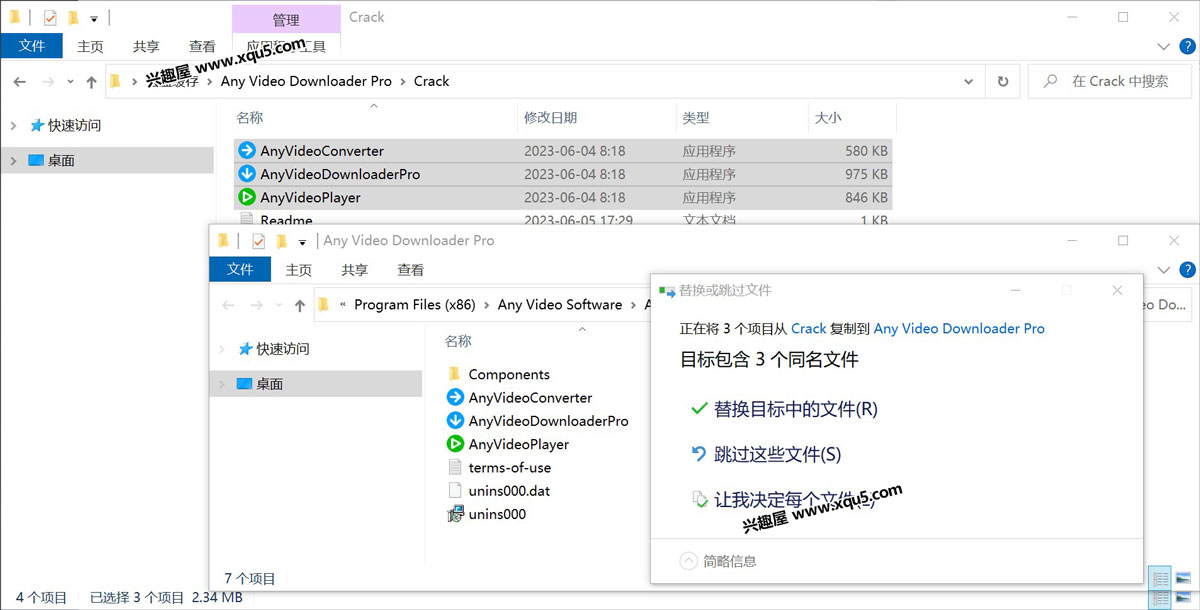Image resolution: width=1200 pixels, height=610 pixels.
Task: Click the Any Video Downloader Pro destination link
Action: 959,328
